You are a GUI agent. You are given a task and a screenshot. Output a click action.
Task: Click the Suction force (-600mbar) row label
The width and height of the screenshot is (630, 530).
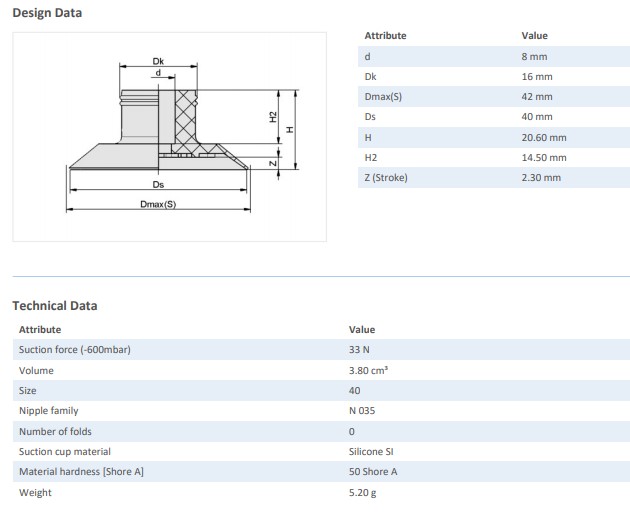75,349
